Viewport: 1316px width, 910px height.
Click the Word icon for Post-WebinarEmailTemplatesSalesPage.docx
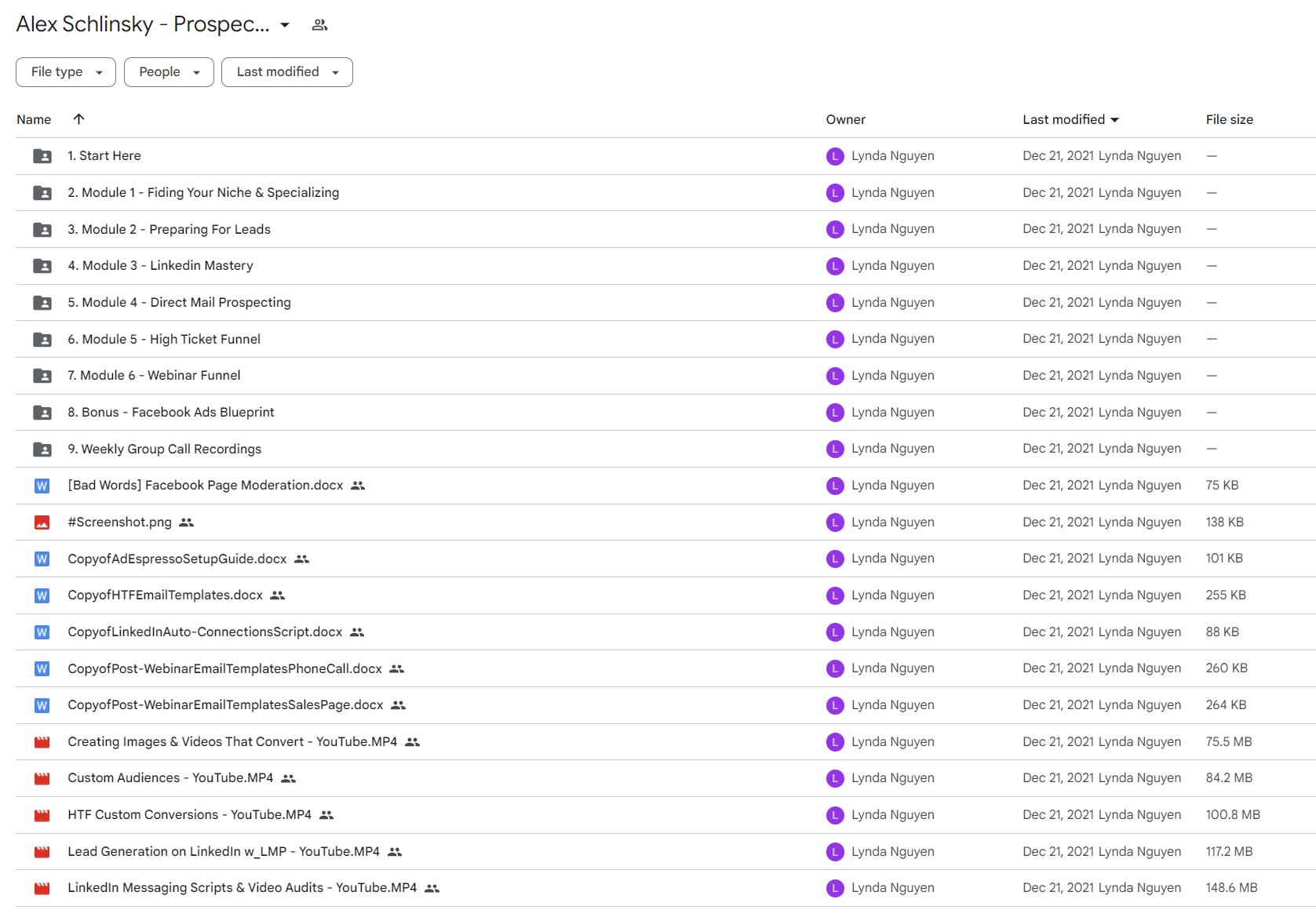point(42,705)
